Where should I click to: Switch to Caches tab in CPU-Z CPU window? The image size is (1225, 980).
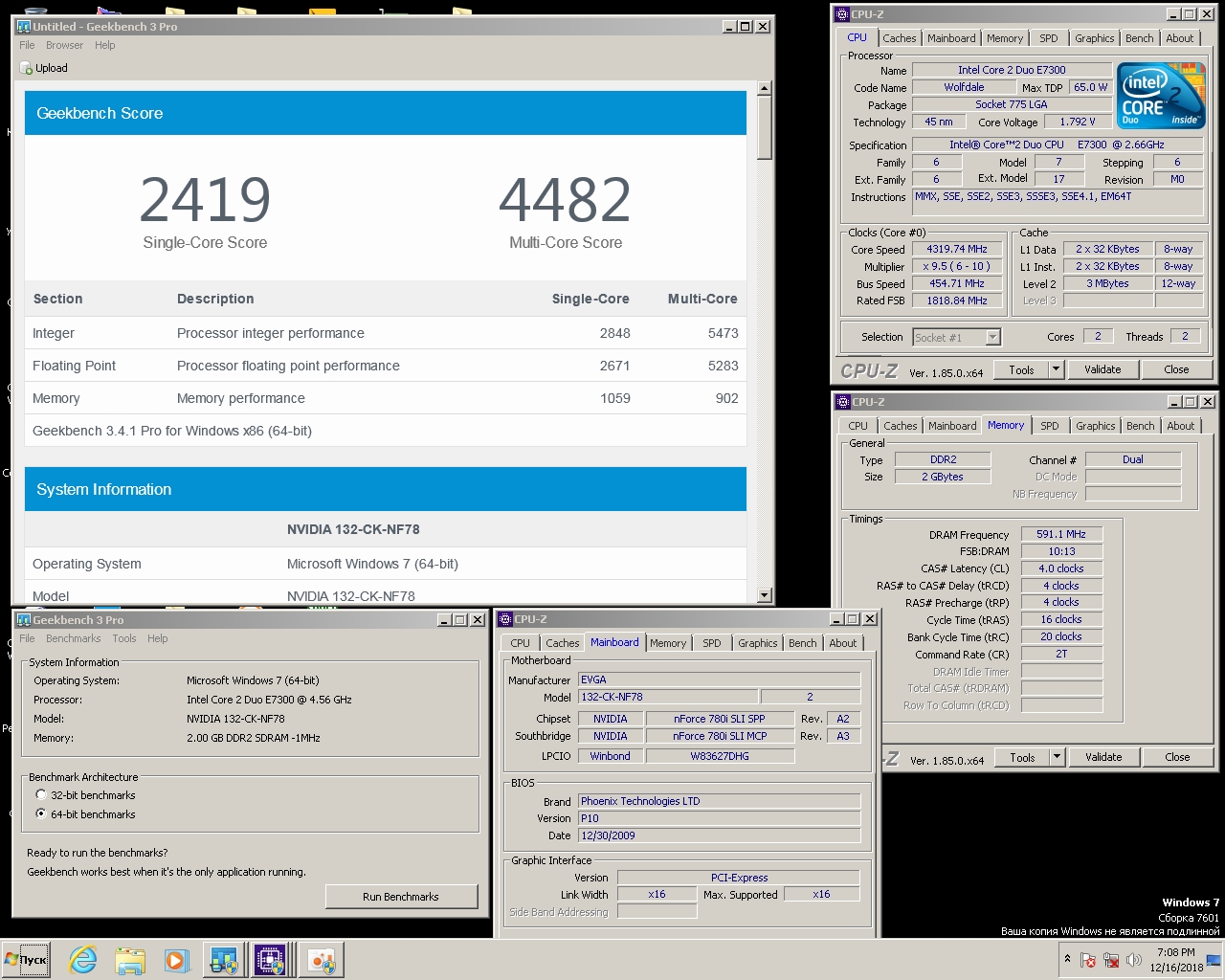899,38
